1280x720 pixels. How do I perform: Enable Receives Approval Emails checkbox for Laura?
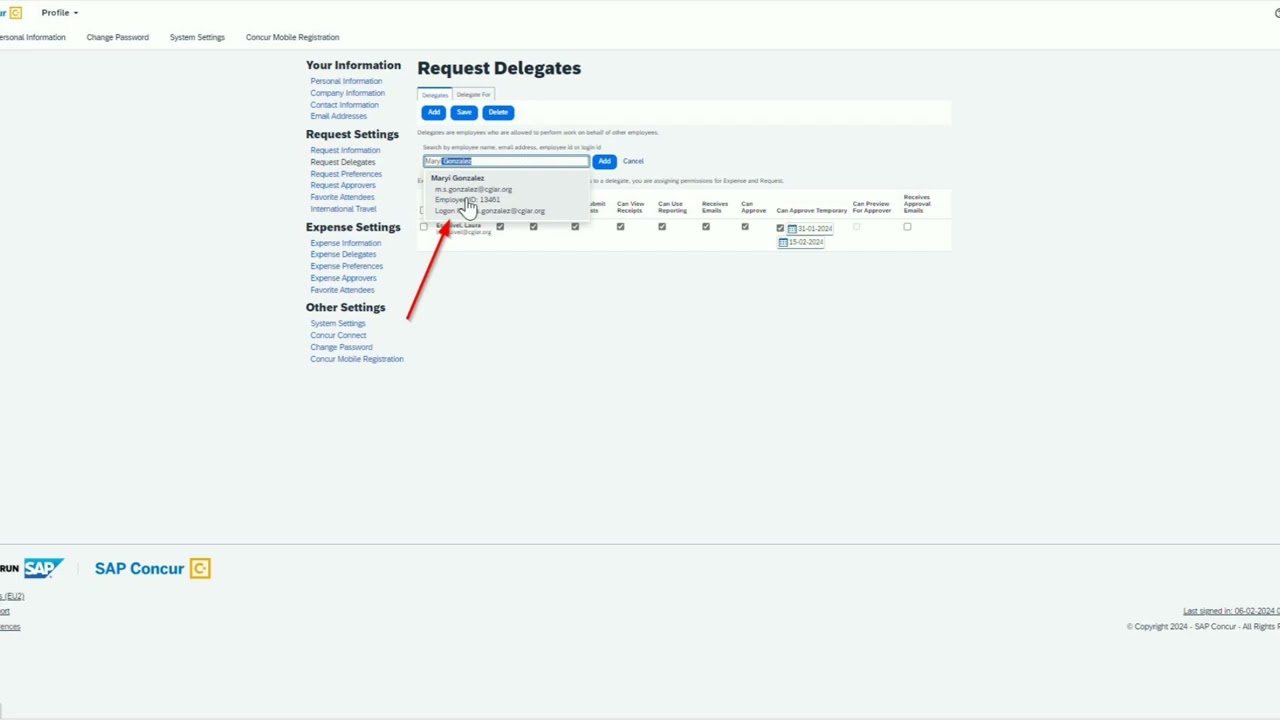click(x=908, y=227)
